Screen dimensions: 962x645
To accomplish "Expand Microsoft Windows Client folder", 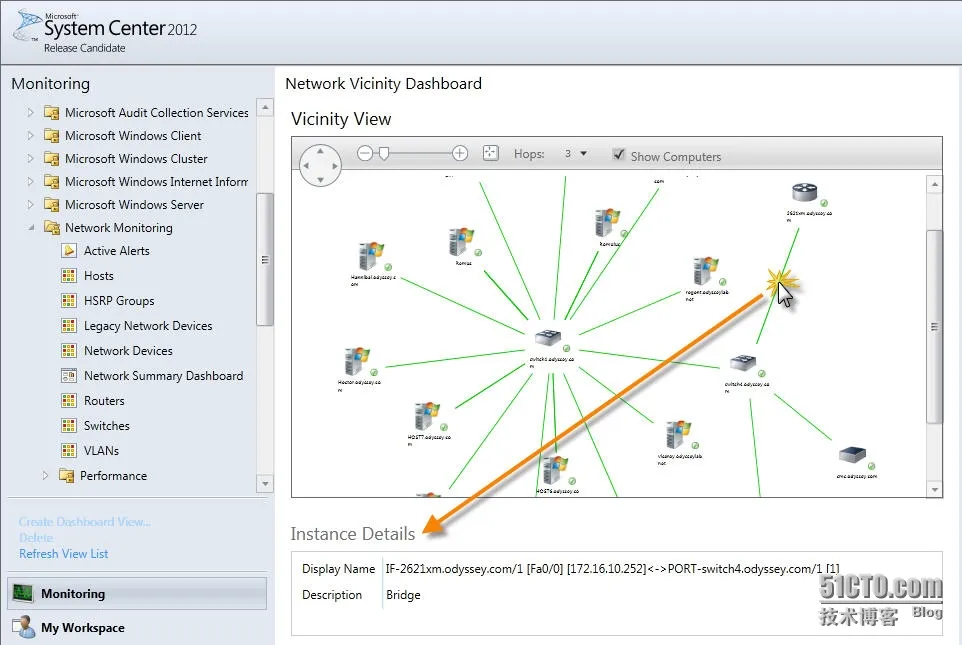I will 30,135.
